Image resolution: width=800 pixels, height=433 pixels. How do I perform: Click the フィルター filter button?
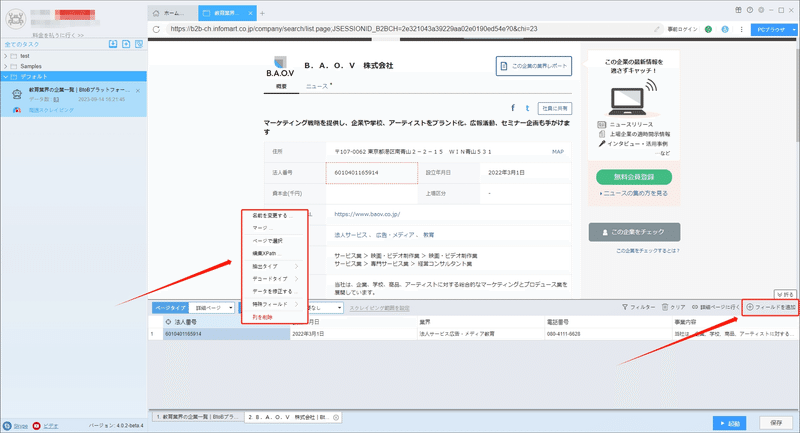click(638, 307)
